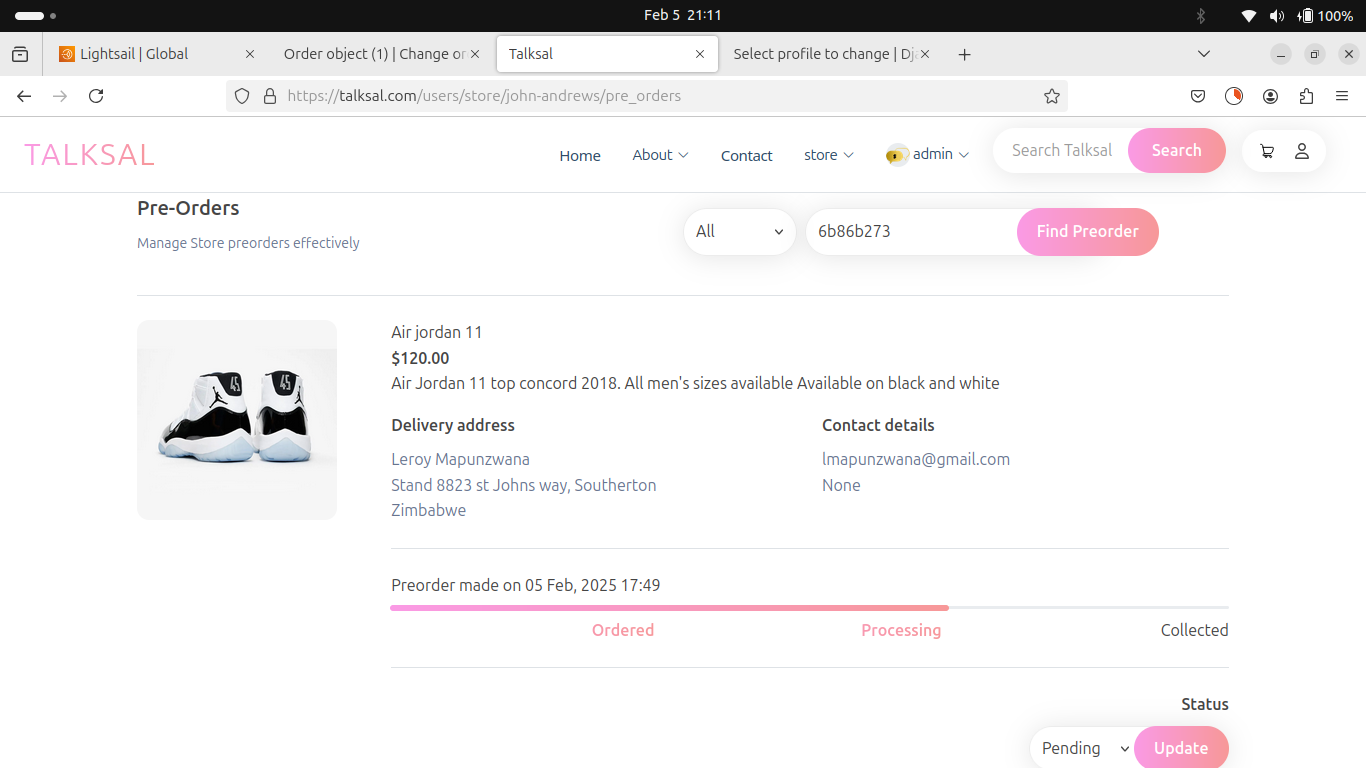Open the red circular extension icon

coord(1234,96)
